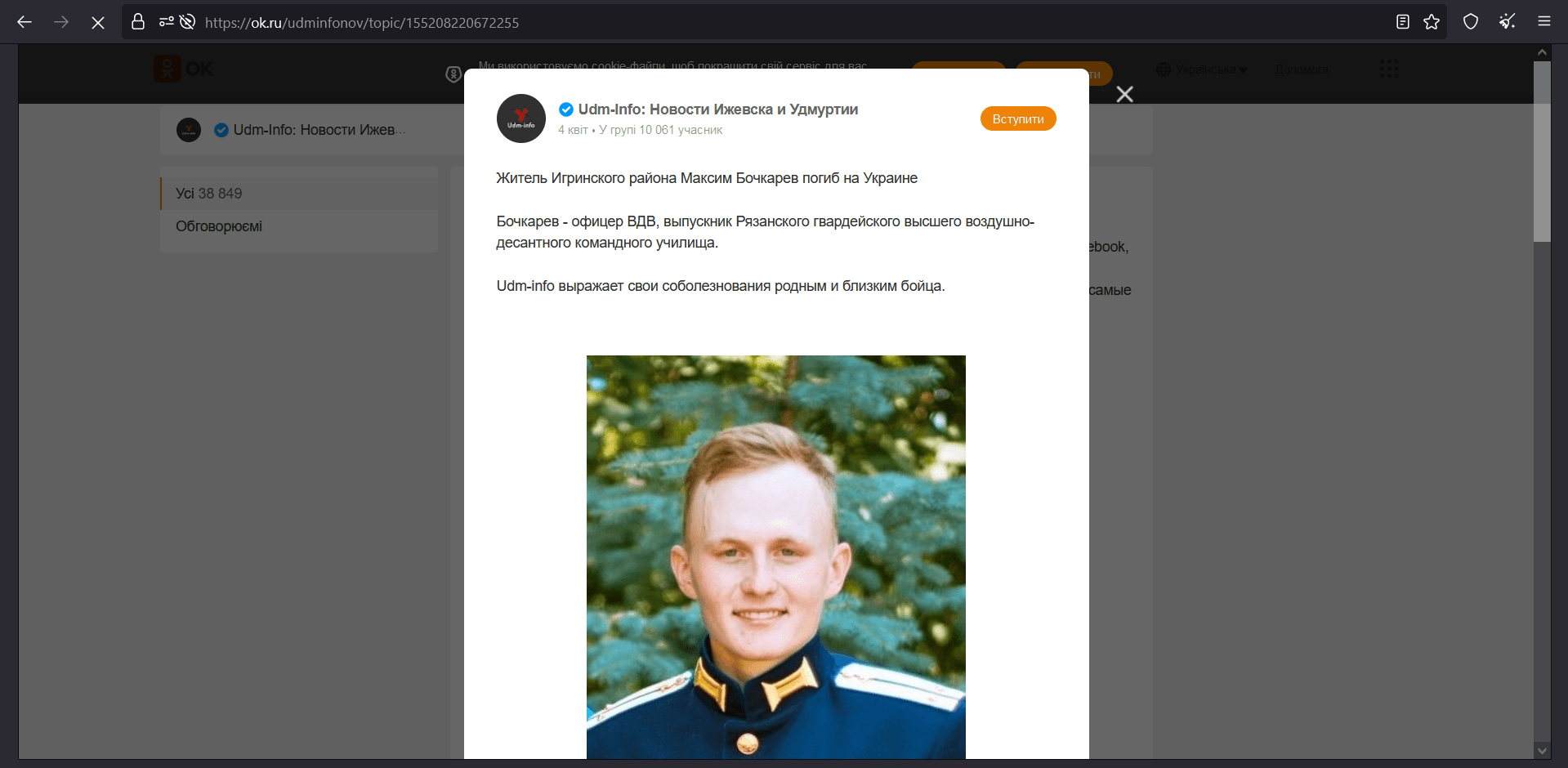Viewport: 1568px width, 768px height.
Task: Open permissions icon in address bar
Action: point(166,22)
